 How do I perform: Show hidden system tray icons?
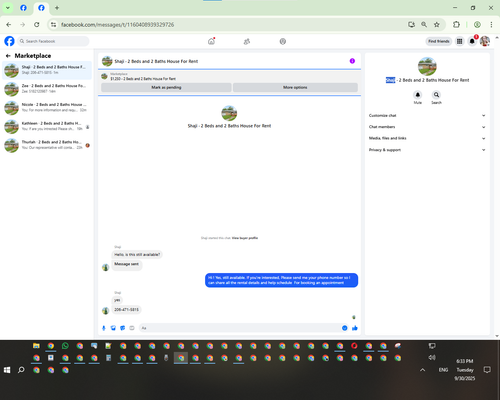tap(422, 370)
